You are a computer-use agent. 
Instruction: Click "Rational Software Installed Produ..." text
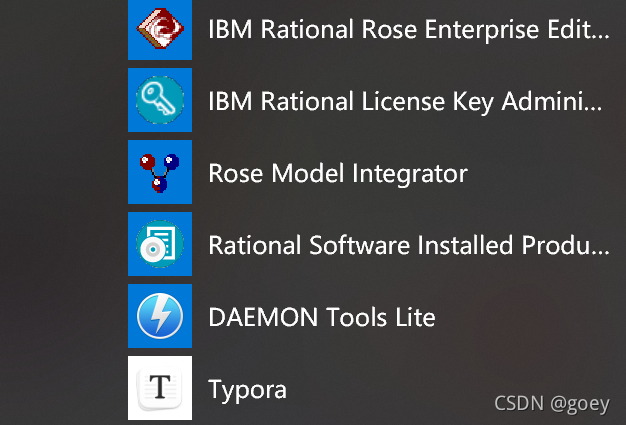409,245
